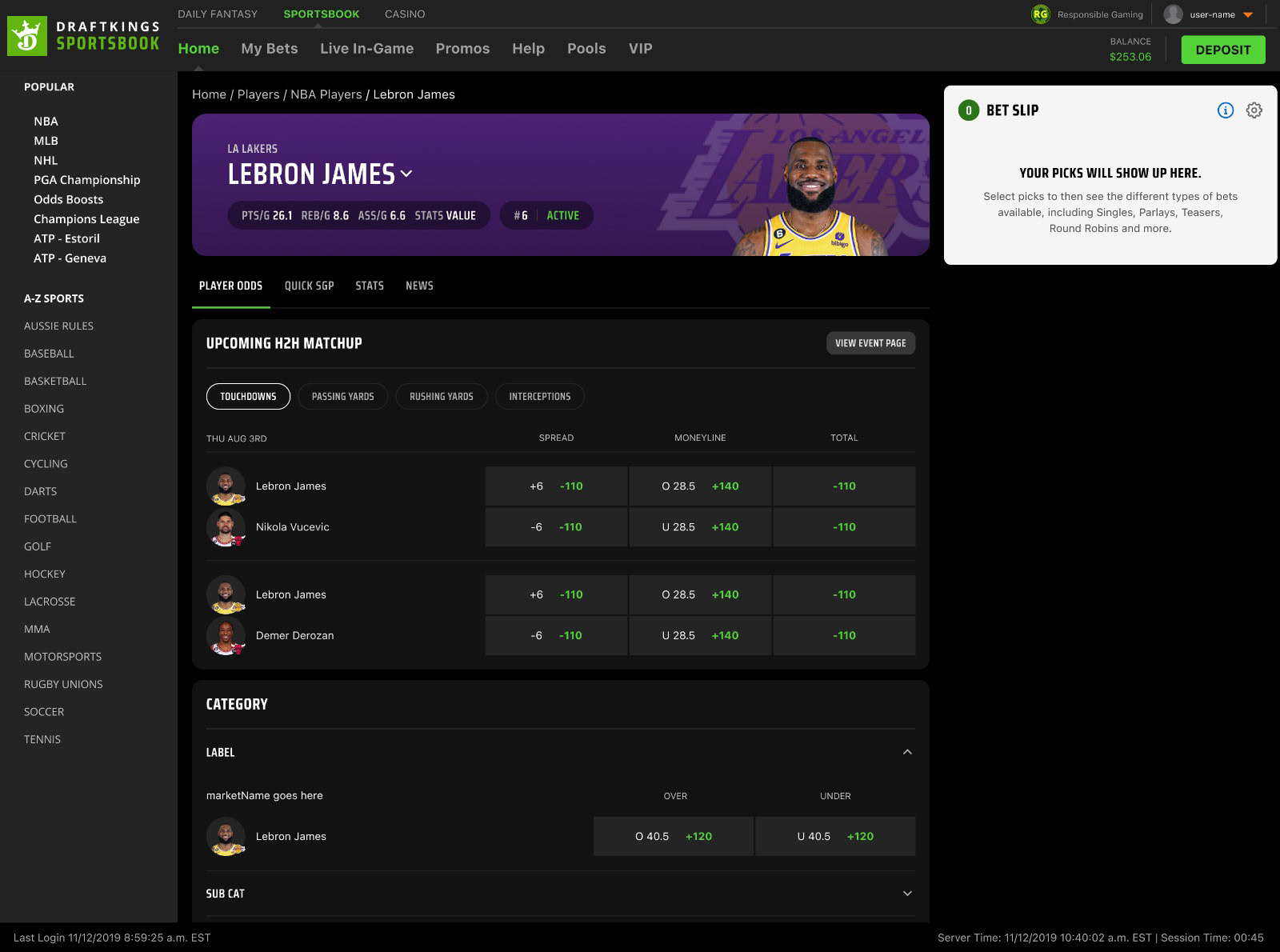Open the user-name account dropdown arrow
Viewport: 1280px width, 952px height.
(1248, 15)
